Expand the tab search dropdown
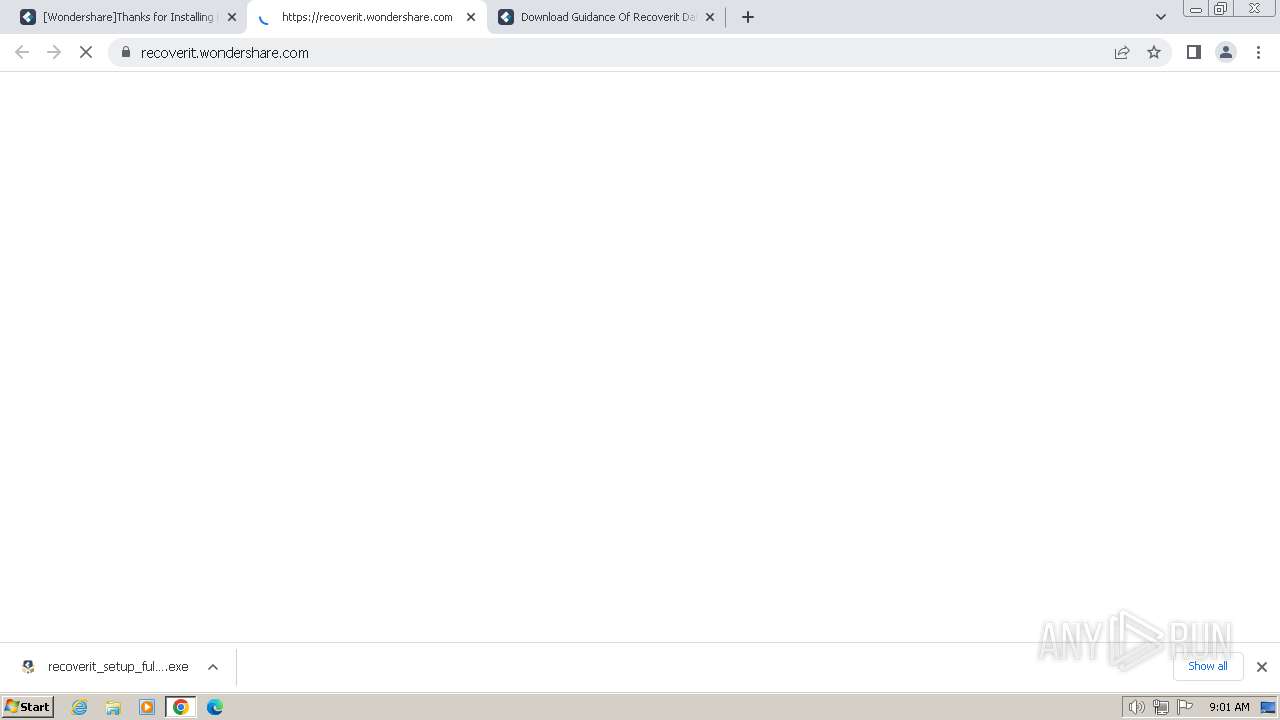Screen dimensions: 1280x720 point(1161,17)
